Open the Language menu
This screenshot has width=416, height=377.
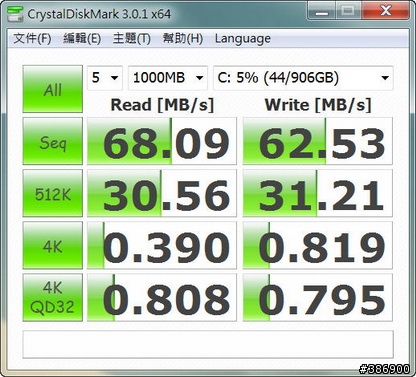[x=243, y=39]
